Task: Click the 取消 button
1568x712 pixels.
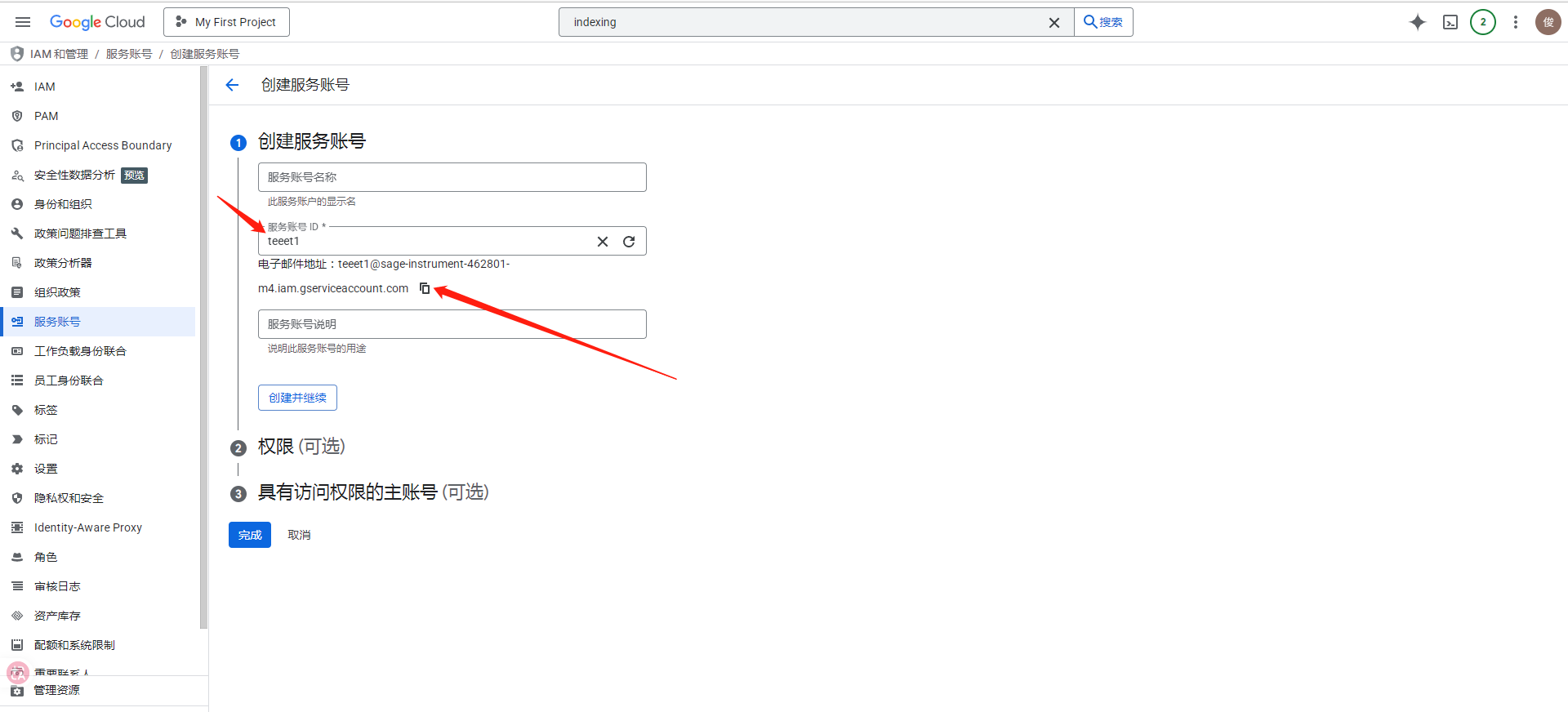Action: 299,535
